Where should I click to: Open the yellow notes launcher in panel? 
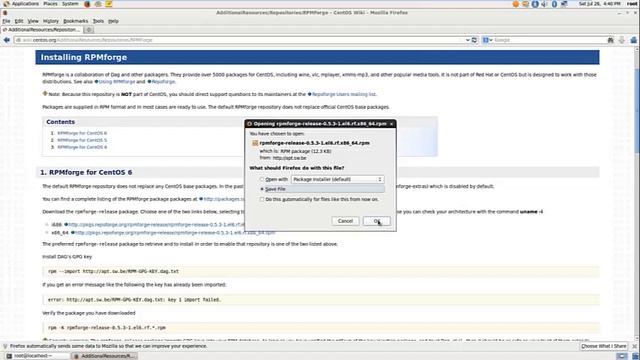click(x=109, y=4)
